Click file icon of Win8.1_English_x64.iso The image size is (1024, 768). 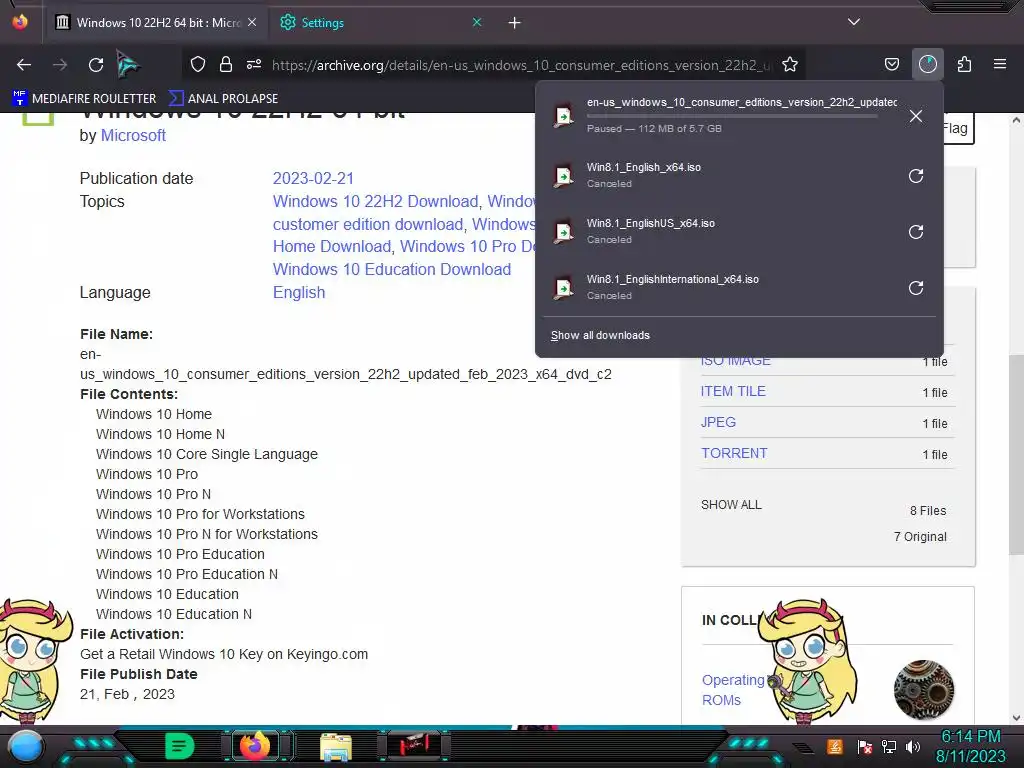[563, 176]
